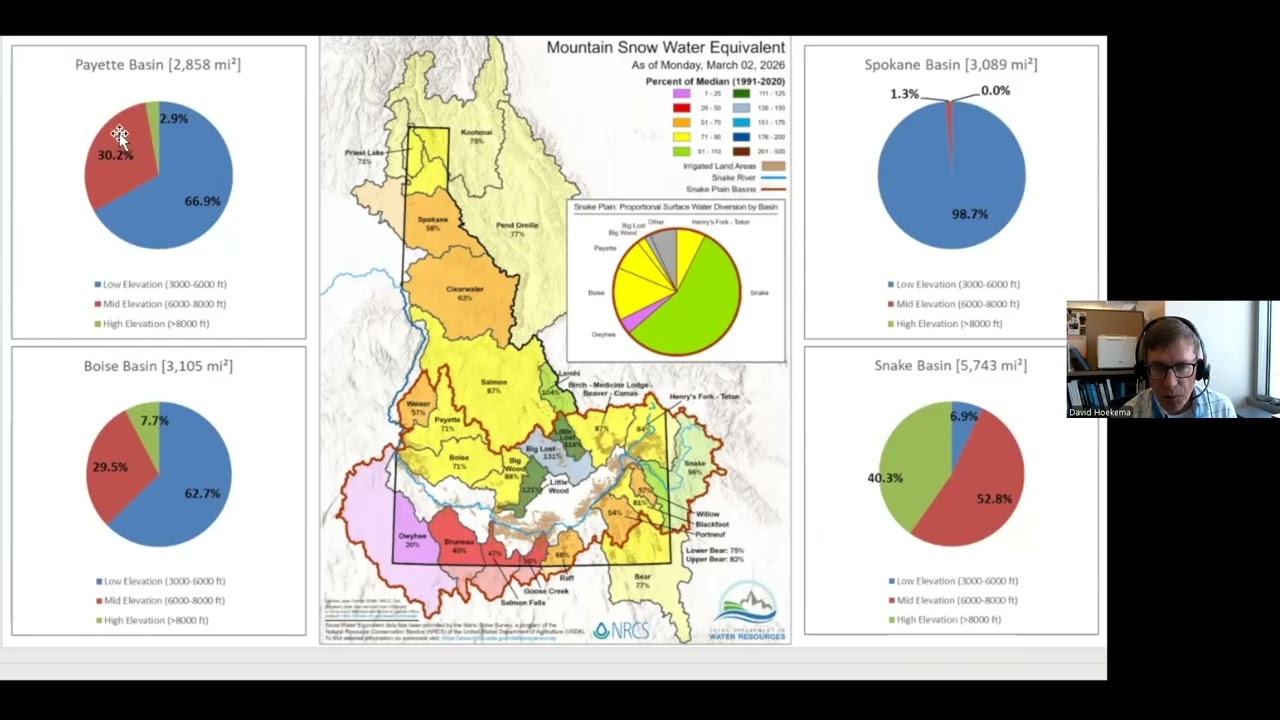1280x720 pixels.
Task: Click the Weiser 57% region on map
Action: coord(418,408)
